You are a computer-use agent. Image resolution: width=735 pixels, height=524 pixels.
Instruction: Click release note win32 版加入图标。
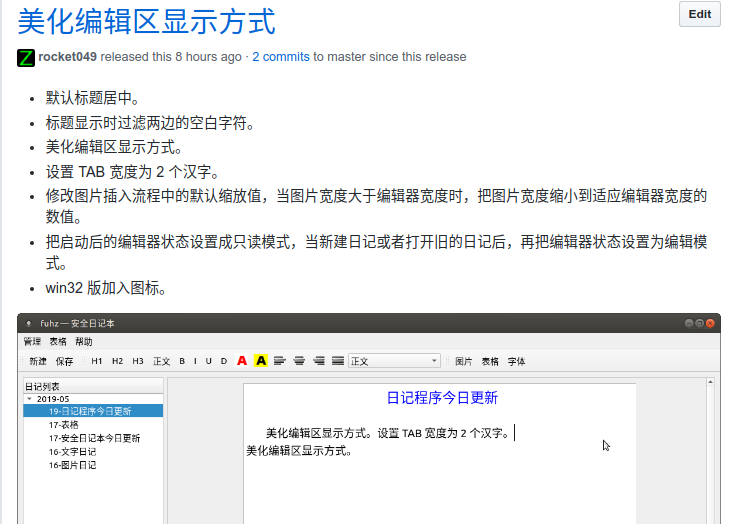106,288
